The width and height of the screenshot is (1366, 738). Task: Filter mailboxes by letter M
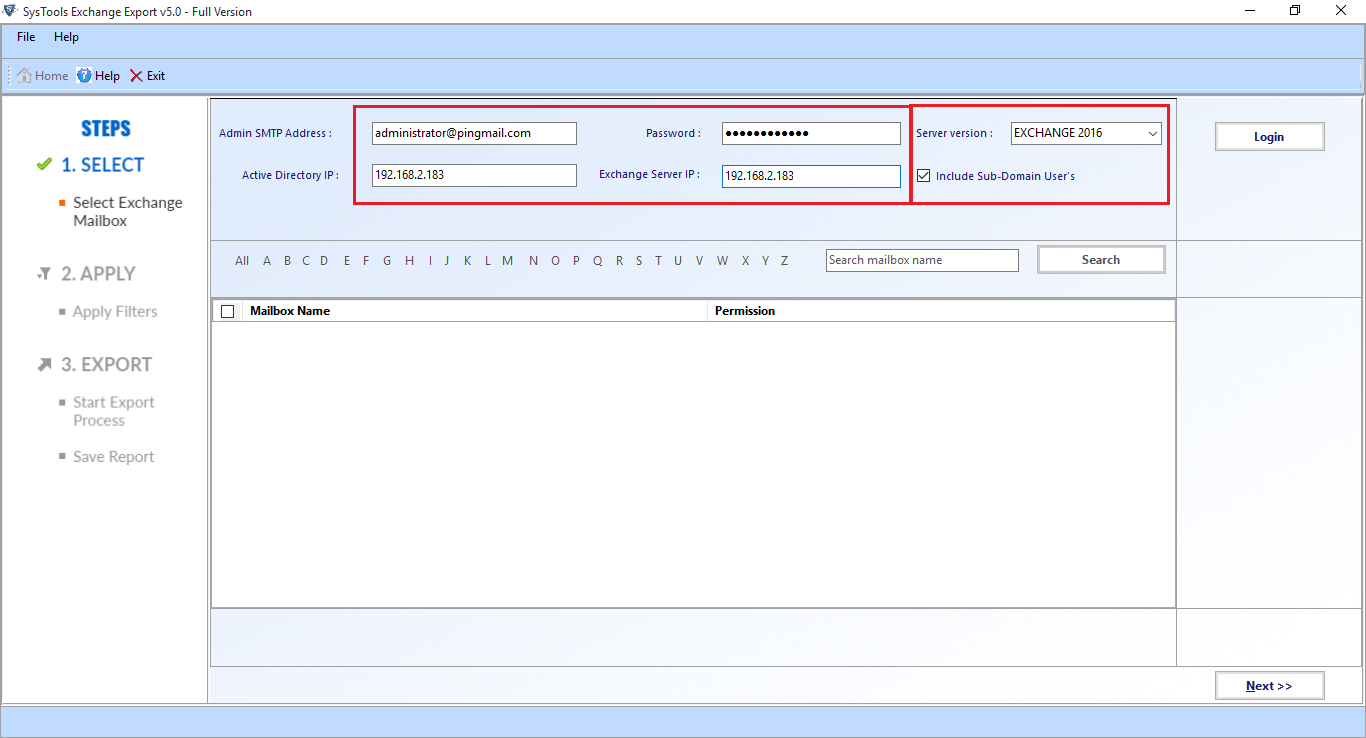coord(508,261)
